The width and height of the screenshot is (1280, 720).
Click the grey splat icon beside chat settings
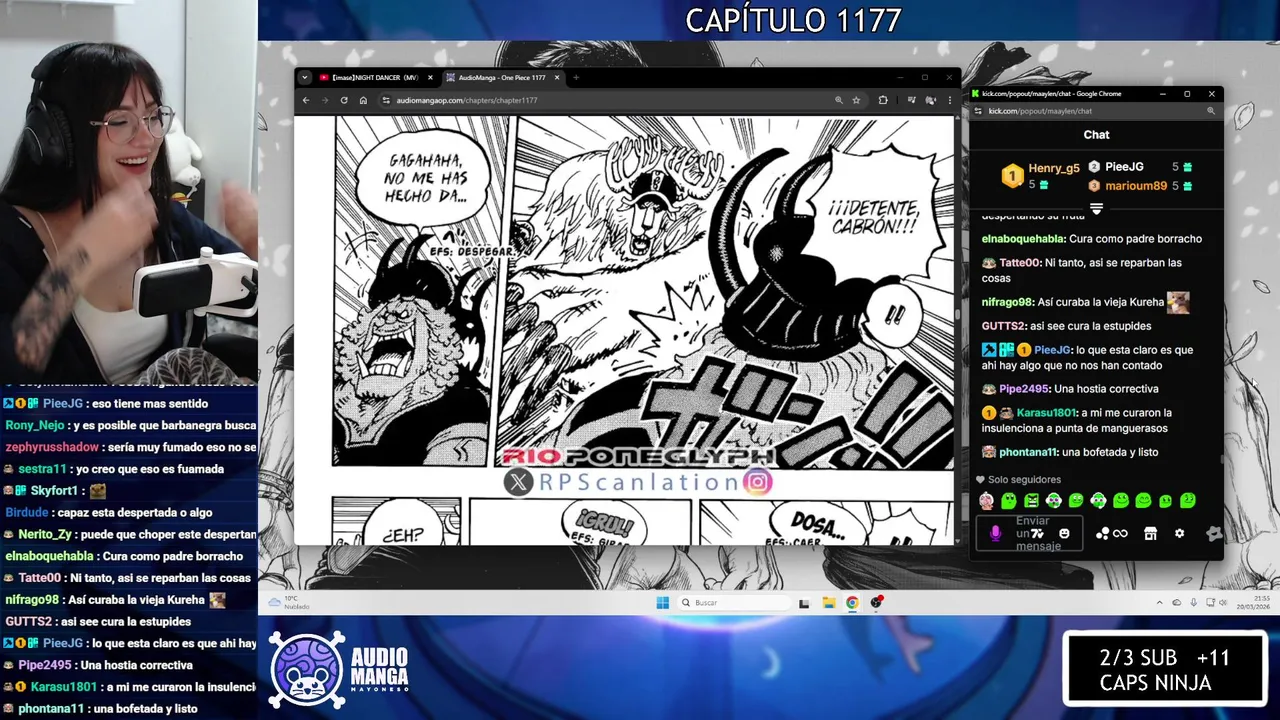coord(1213,534)
